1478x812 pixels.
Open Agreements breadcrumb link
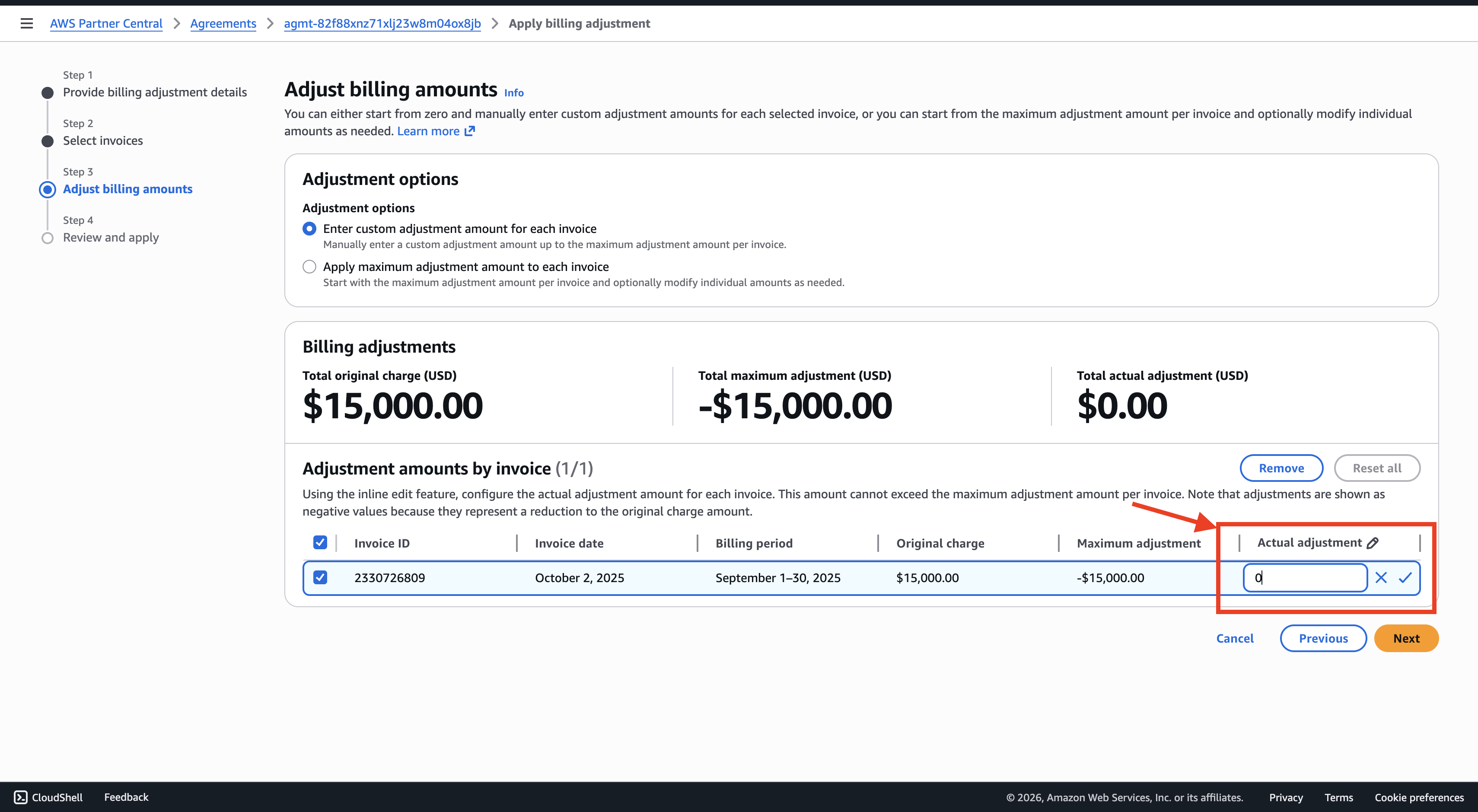click(x=223, y=23)
